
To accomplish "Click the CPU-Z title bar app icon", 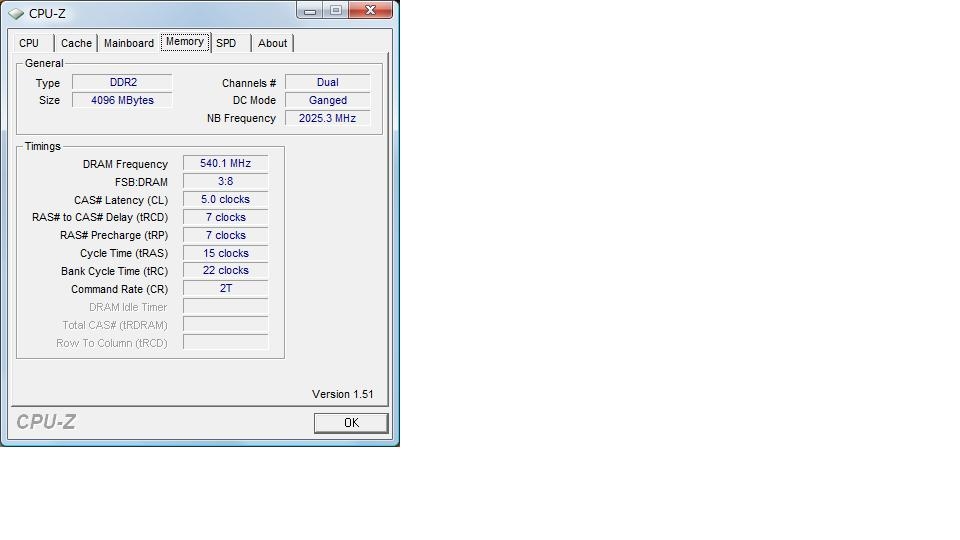I will click(x=16, y=13).
